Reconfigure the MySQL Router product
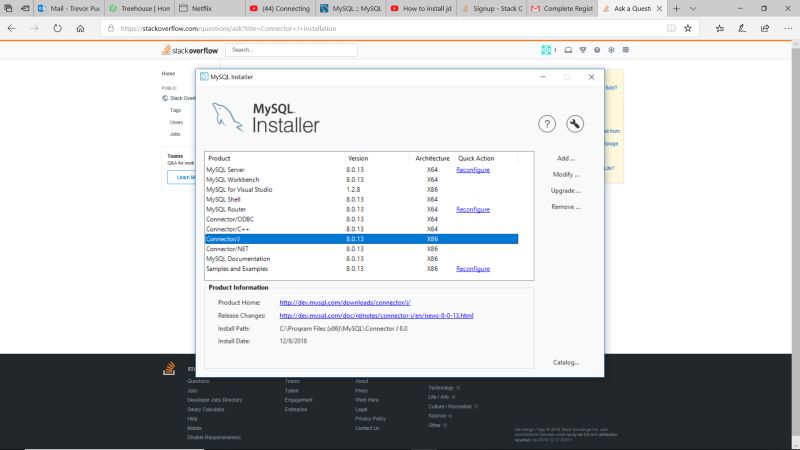 (x=473, y=209)
